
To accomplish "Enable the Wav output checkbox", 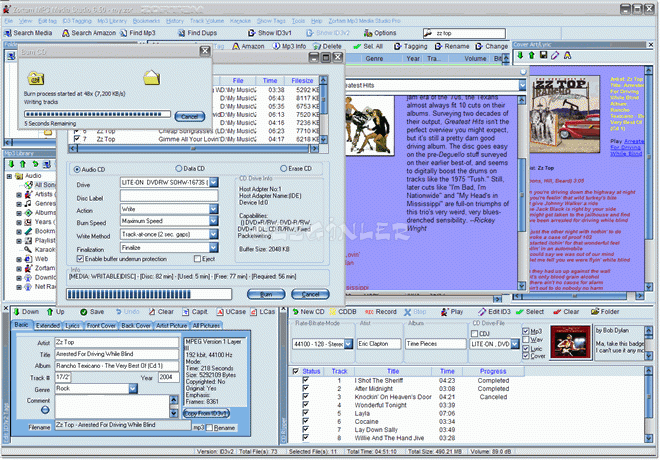I will [x=526, y=340].
